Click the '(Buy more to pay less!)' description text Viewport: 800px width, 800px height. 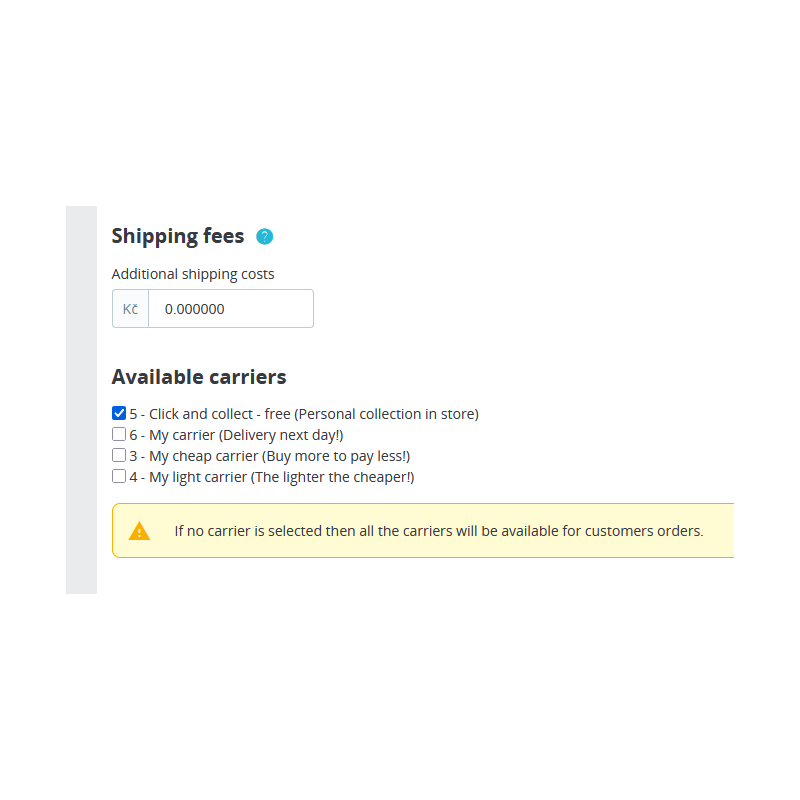point(336,456)
